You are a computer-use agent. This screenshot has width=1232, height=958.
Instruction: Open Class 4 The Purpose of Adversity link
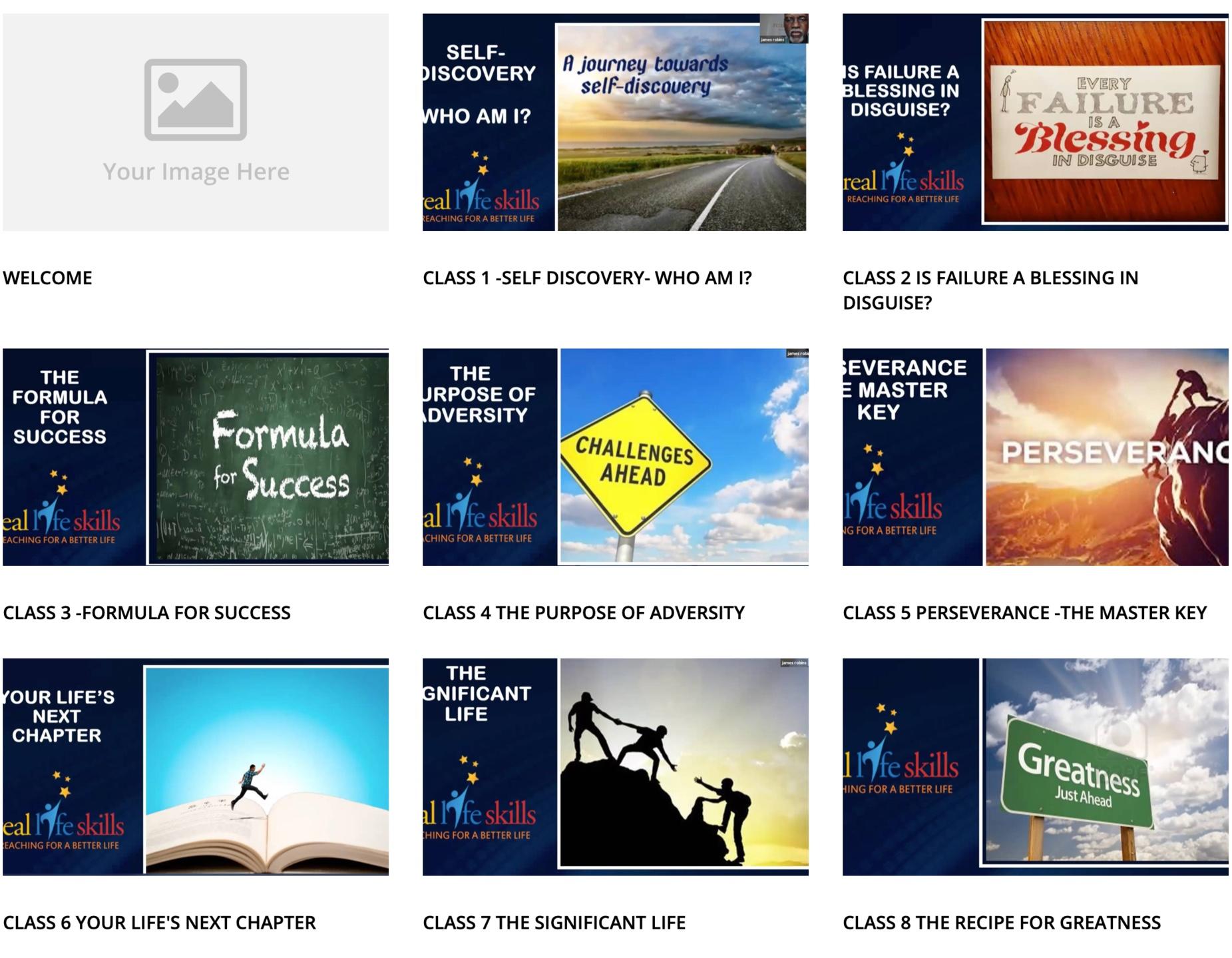click(x=584, y=612)
